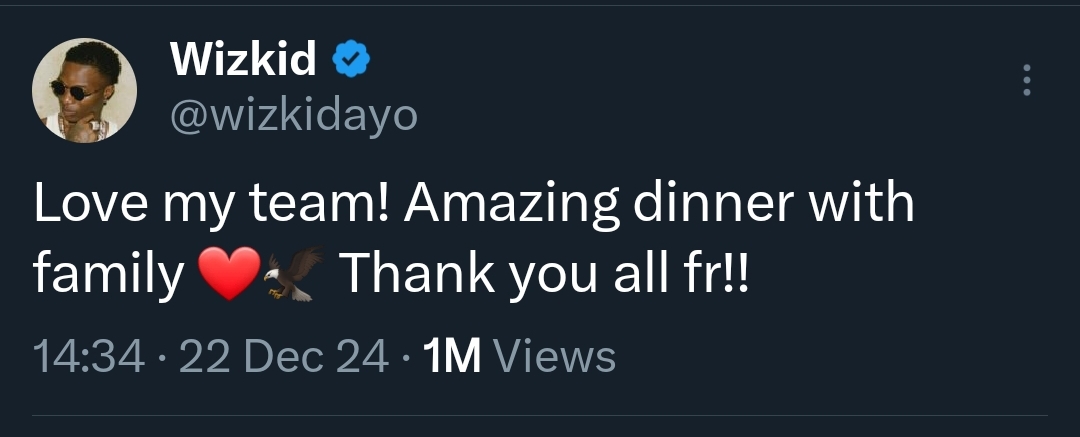Open Wizkid's profile picture
The height and width of the screenshot is (437, 1080).
(x=78, y=92)
